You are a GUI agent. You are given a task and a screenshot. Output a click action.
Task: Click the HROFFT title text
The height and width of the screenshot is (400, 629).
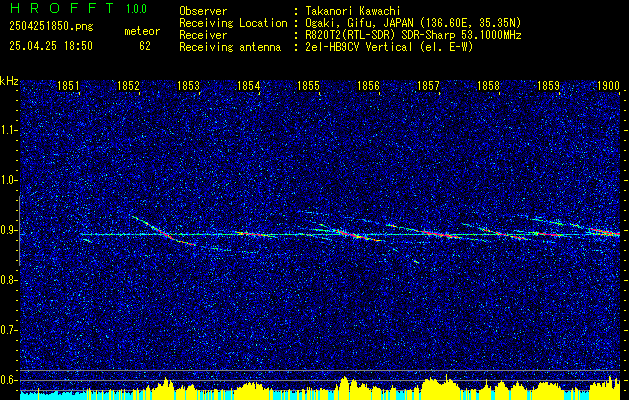click(x=62, y=8)
